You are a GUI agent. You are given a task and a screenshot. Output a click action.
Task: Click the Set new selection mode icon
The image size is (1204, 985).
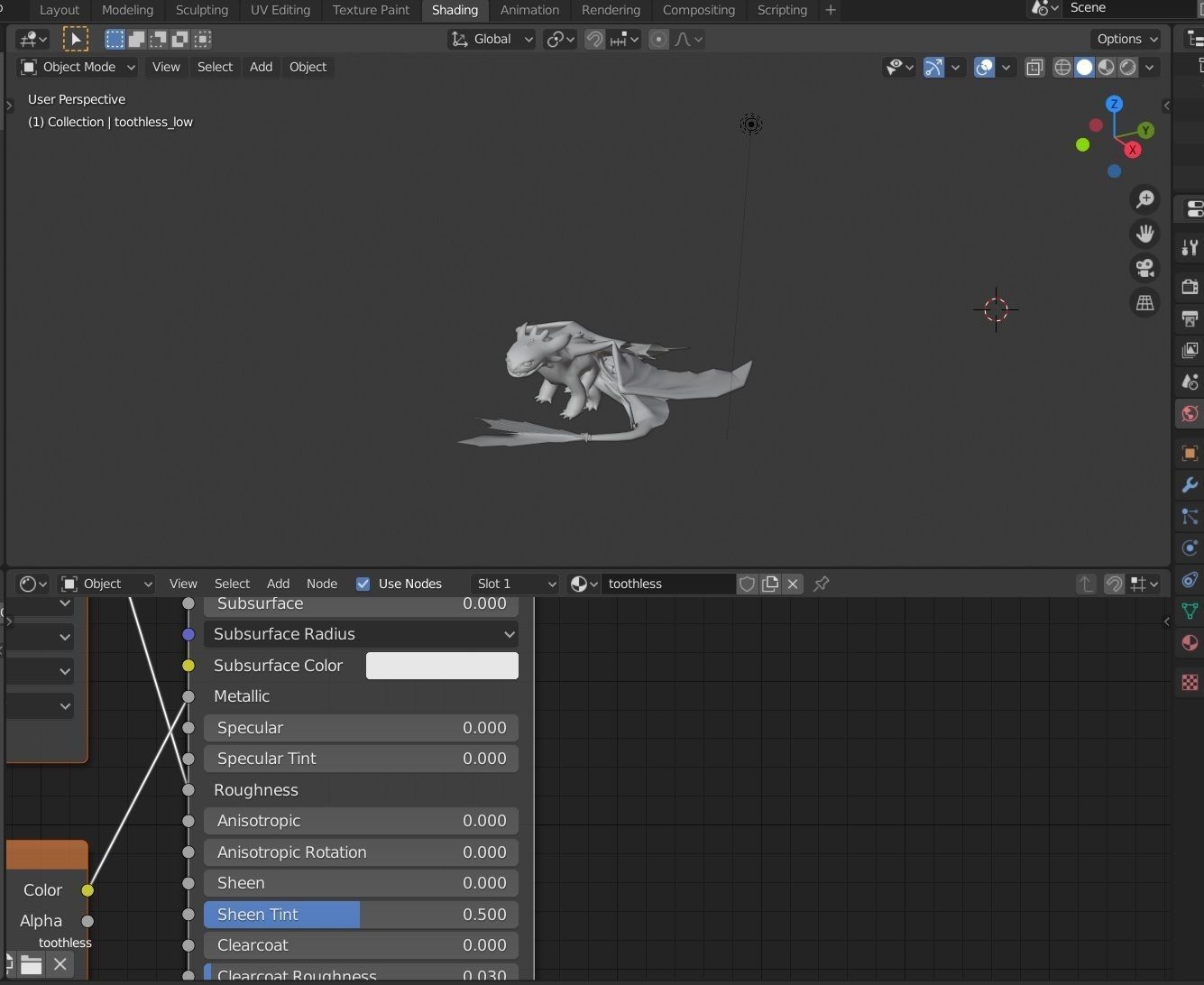point(115,39)
